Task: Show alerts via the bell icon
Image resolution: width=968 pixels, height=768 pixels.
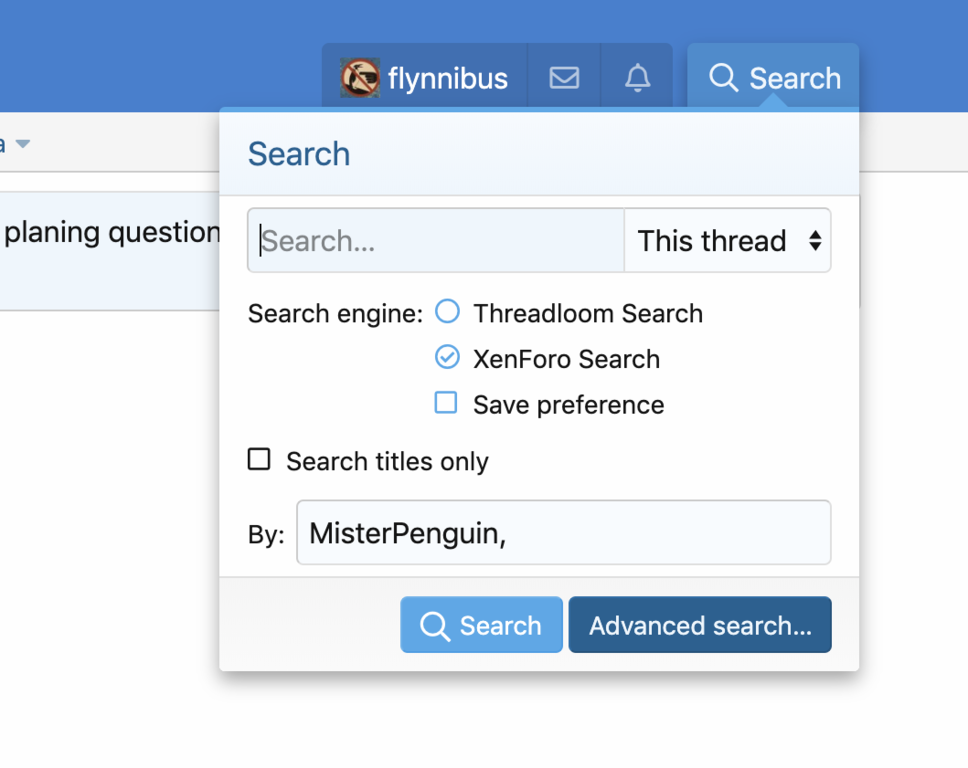Action: [637, 78]
